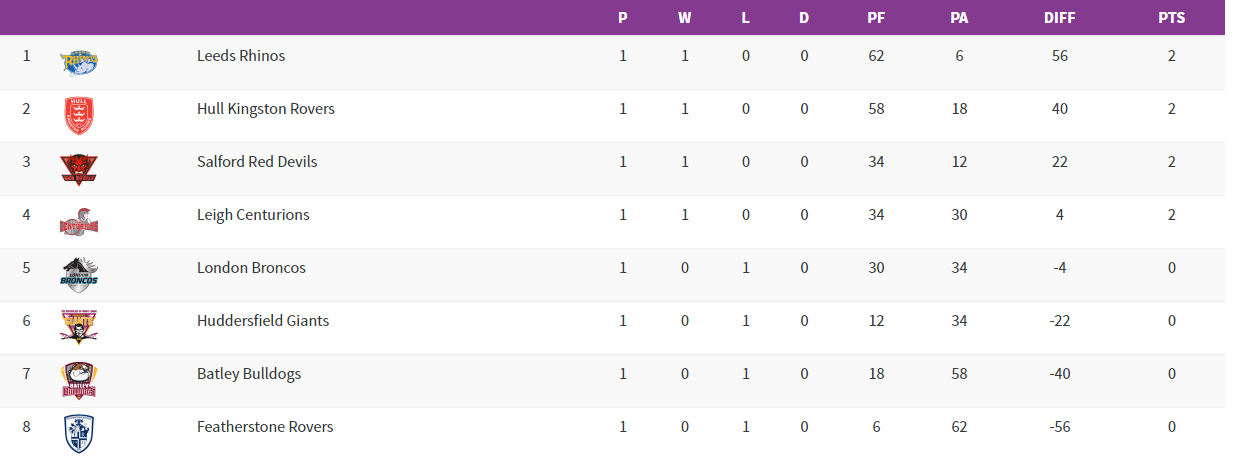The height and width of the screenshot is (462, 1236).
Task: Click Leigh Centurions' DIFF value of 4
Action: tap(1060, 215)
